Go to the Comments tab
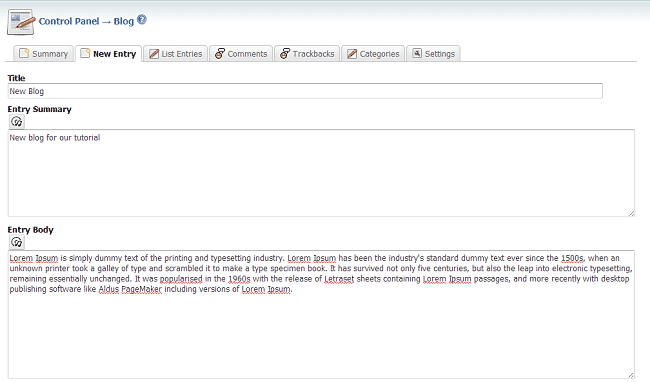 241,53
